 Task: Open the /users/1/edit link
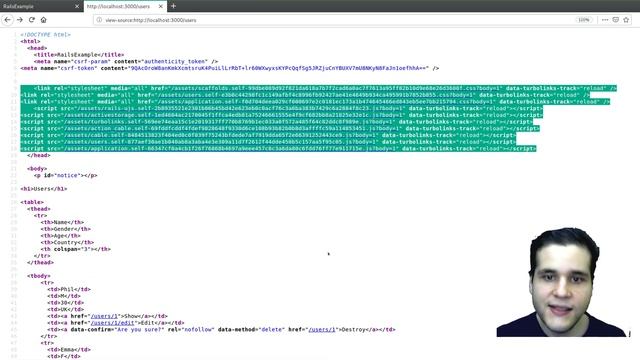(112, 322)
